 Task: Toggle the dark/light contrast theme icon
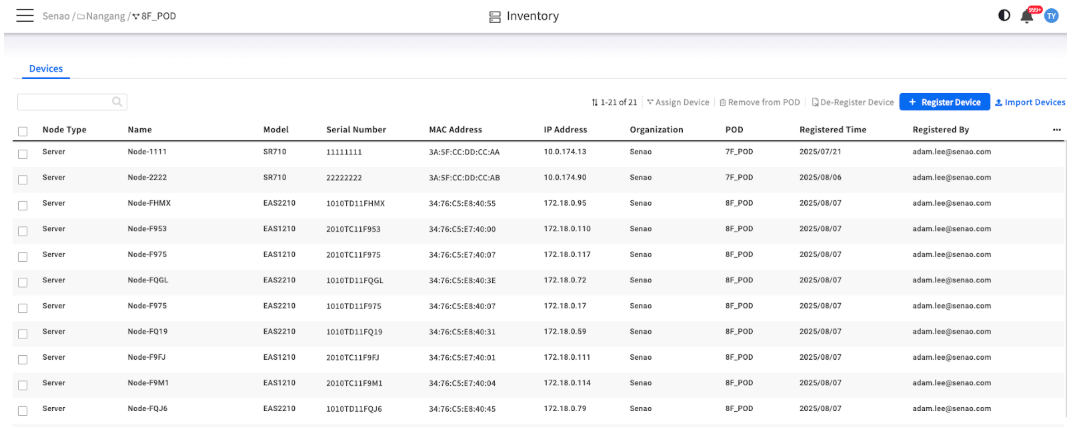1004,16
